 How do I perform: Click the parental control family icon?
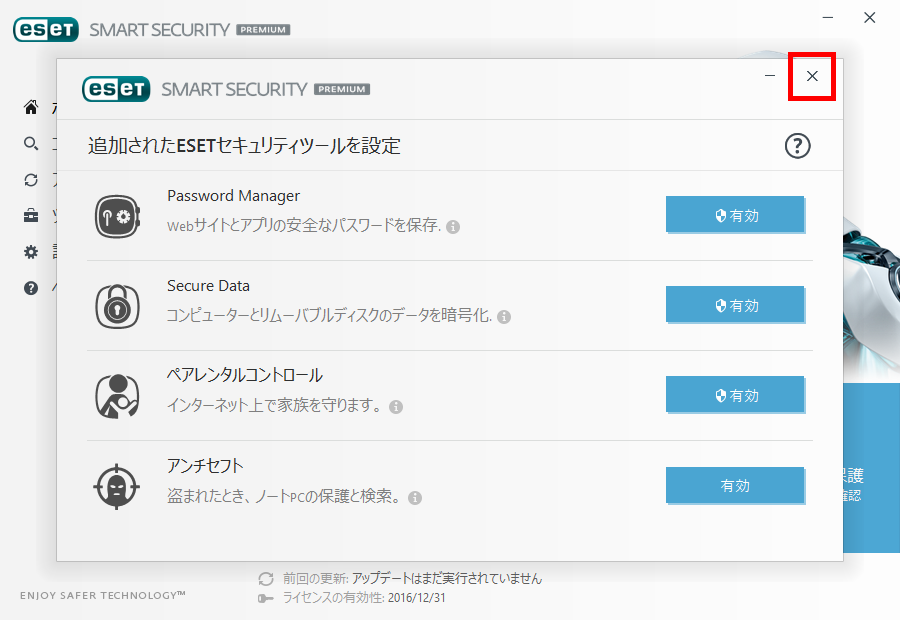pos(117,396)
